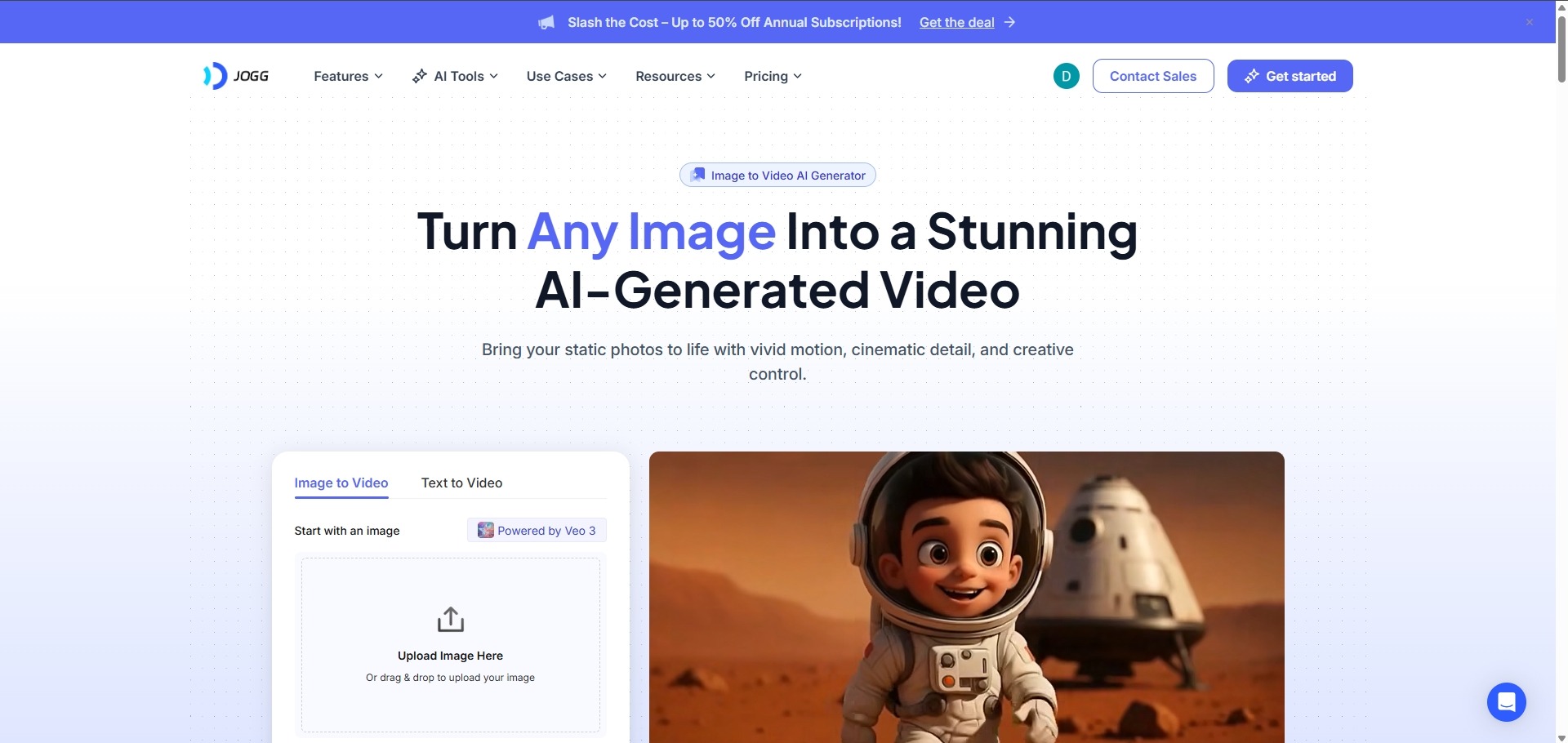
Task: Click the page vertical scrollbar thumb
Action: click(1561, 48)
